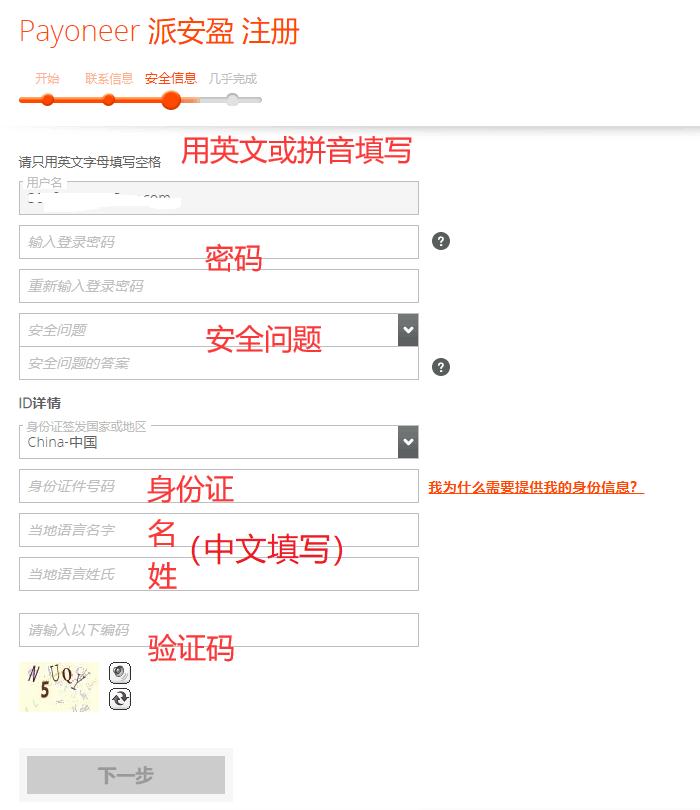This screenshot has height=810, width=700.
Task: Go to the 联系信息 step label
Action: [x=109, y=79]
